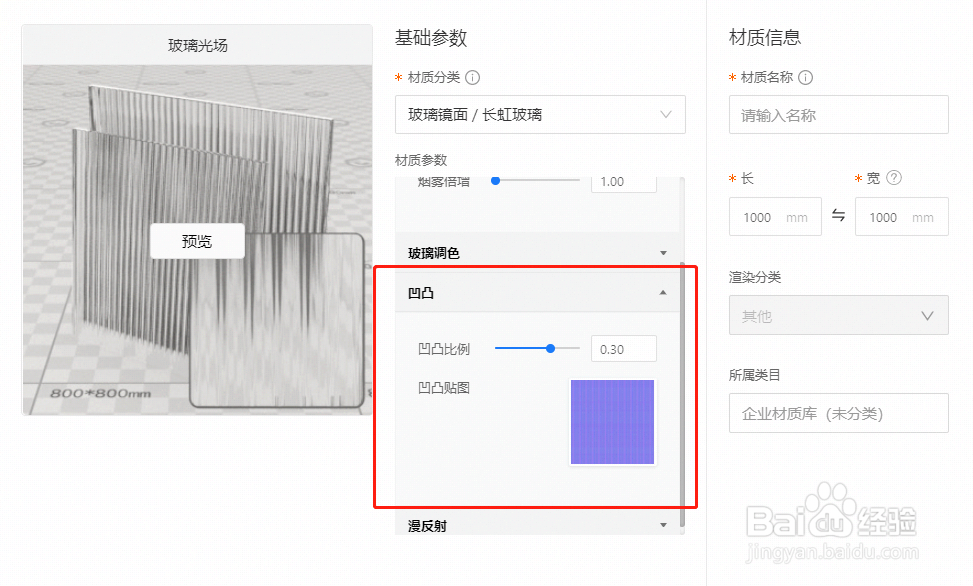Click the 玻璃光场 preview title
The width and height of the screenshot is (973, 586).
point(197,45)
